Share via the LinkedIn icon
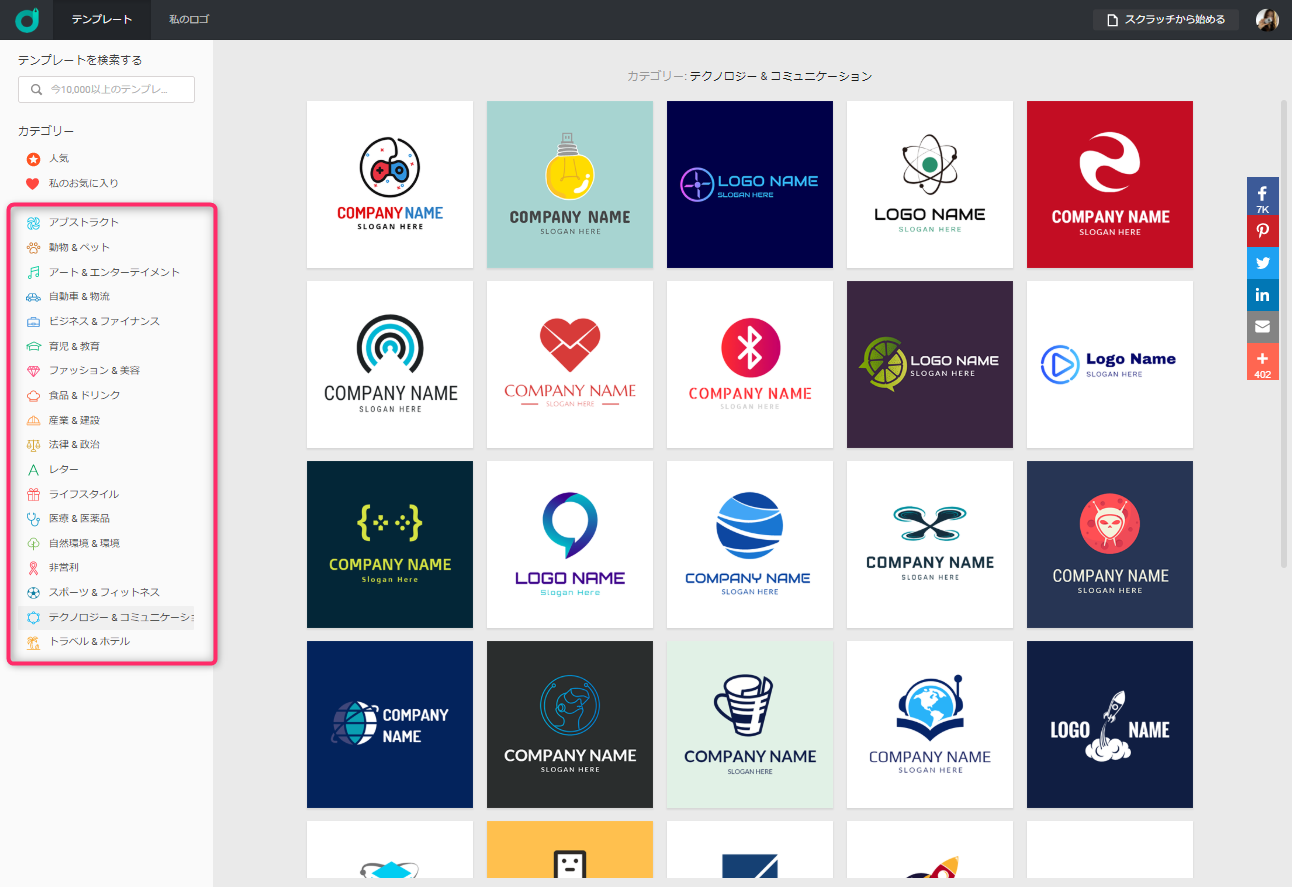Viewport: 1292px width, 887px height. coord(1263,295)
